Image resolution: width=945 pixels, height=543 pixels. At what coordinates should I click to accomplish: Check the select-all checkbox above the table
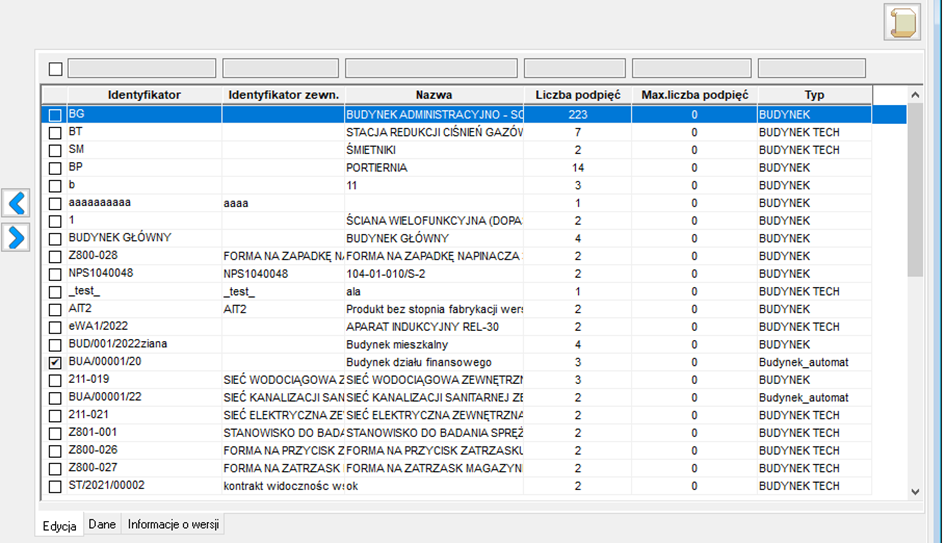(x=55, y=69)
